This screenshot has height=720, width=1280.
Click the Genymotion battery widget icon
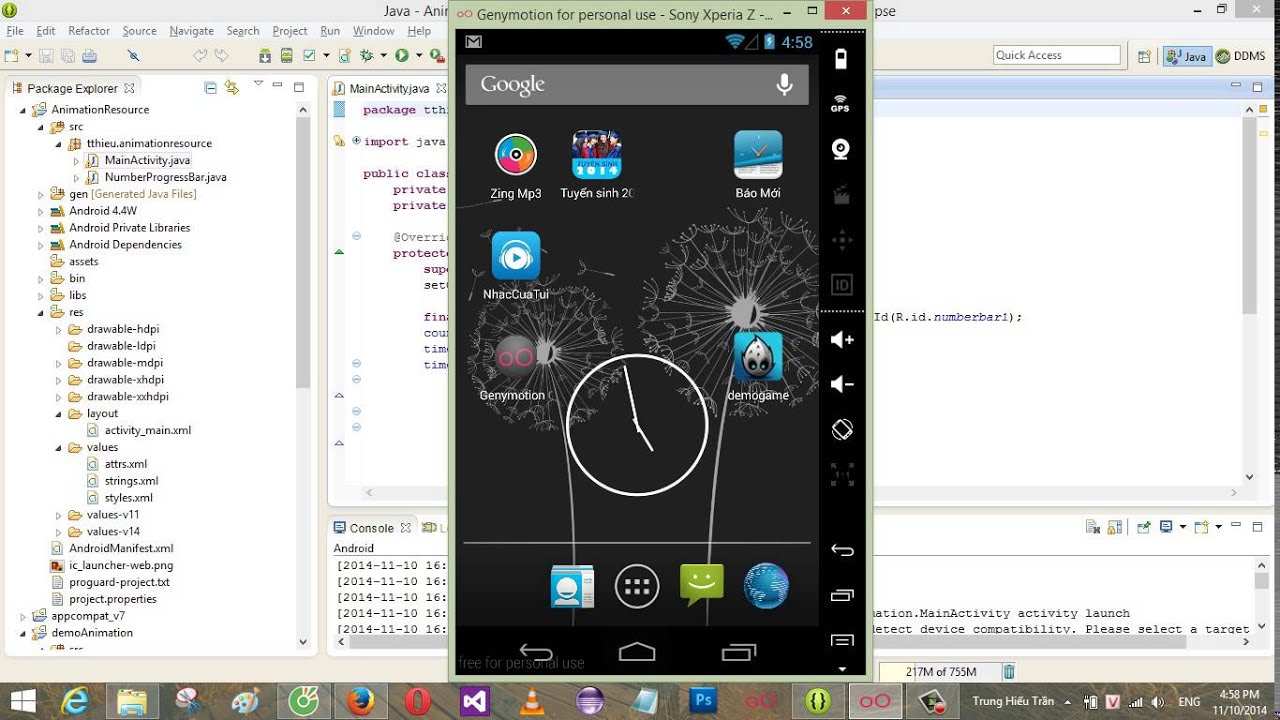pos(841,59)
